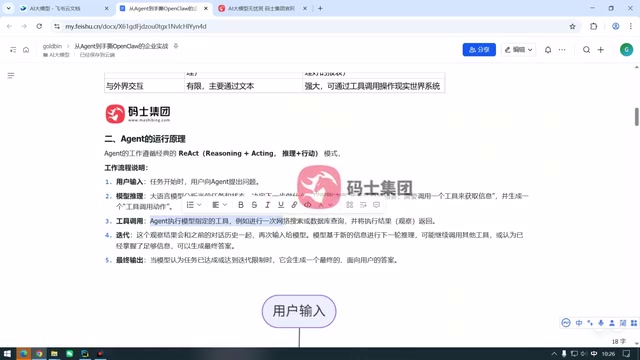Expand the alignment dropdown arrow
640x360 pixels.
tap(225, 205)
